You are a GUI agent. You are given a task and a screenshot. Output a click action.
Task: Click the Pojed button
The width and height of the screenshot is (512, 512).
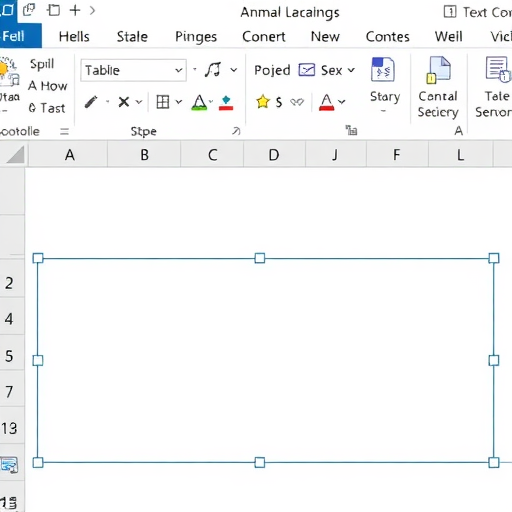(x=272, y=70)
